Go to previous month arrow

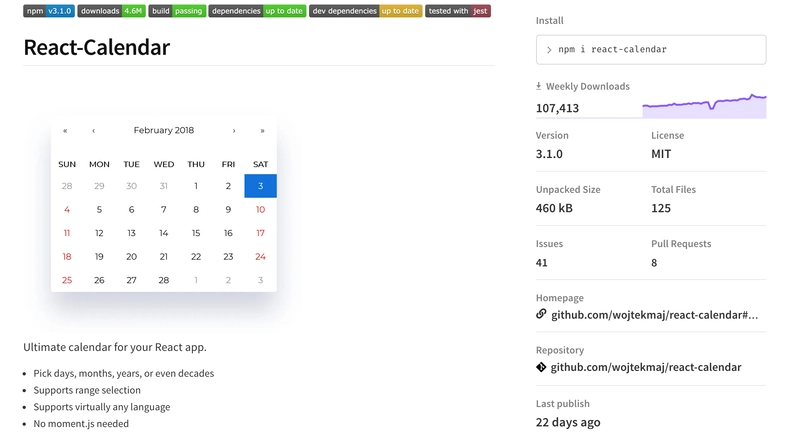[93, 131]
